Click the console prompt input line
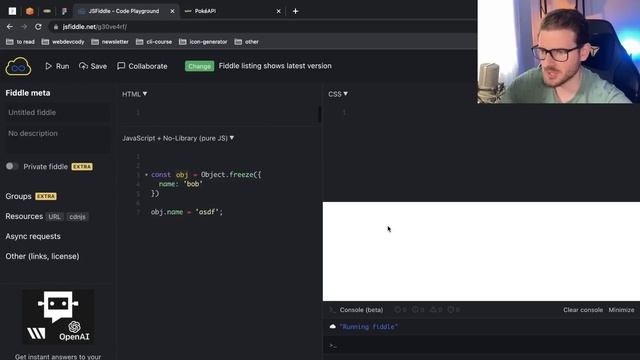 pos(482,346)
